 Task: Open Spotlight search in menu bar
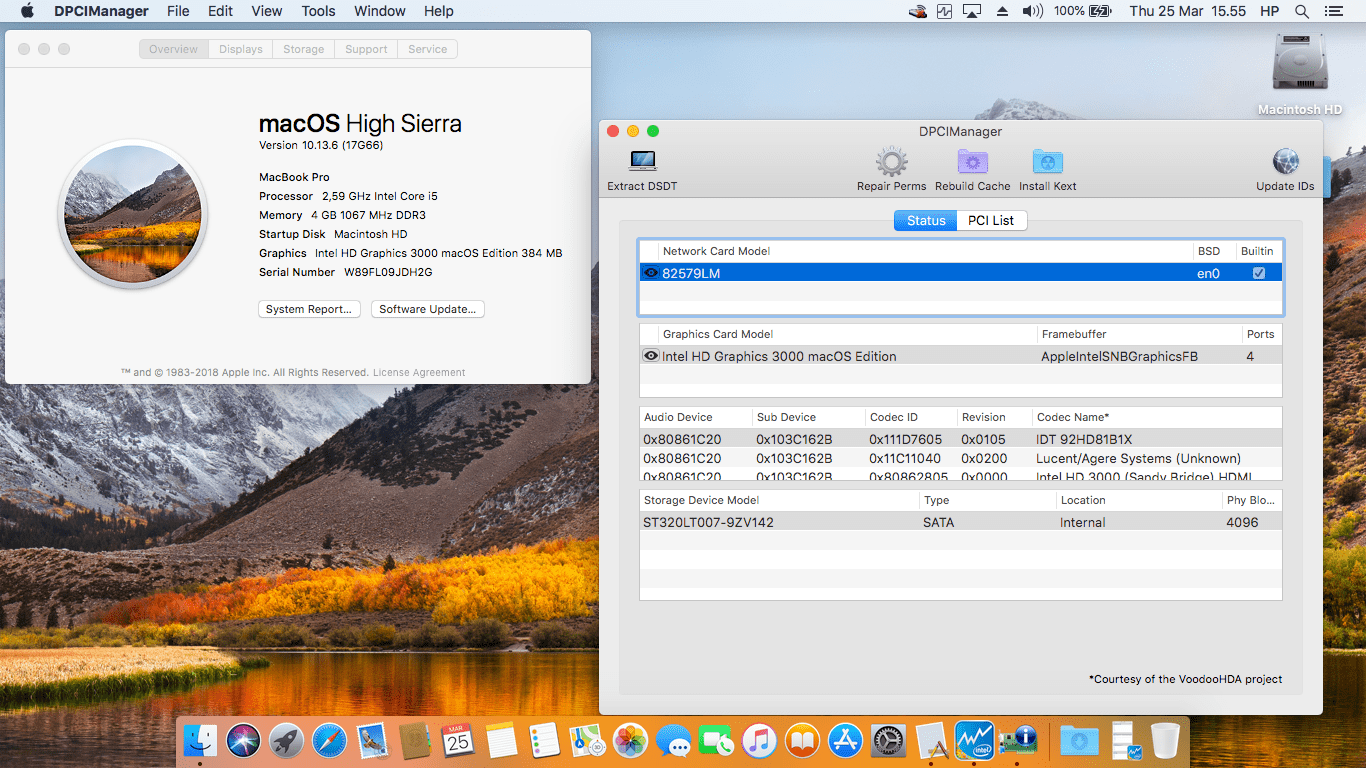point(1301,11)
